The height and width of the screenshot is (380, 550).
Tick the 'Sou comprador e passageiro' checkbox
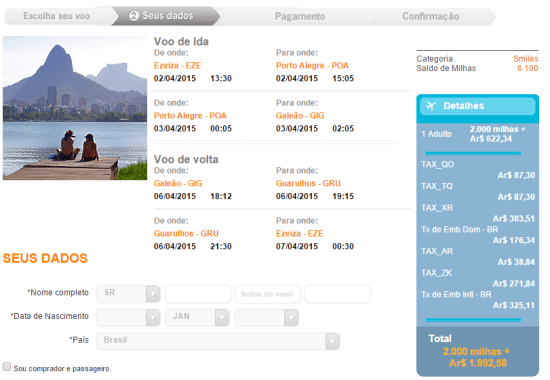(x=7, y=367)
